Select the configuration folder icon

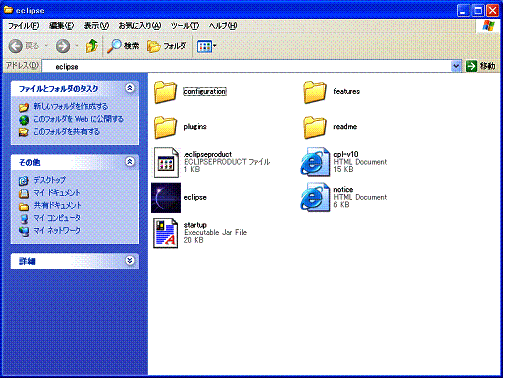(x=165, y=92)
